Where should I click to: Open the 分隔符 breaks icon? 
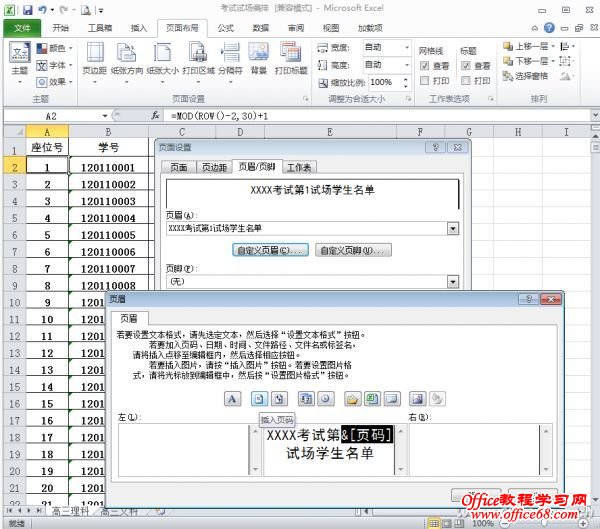coord(231,62)
